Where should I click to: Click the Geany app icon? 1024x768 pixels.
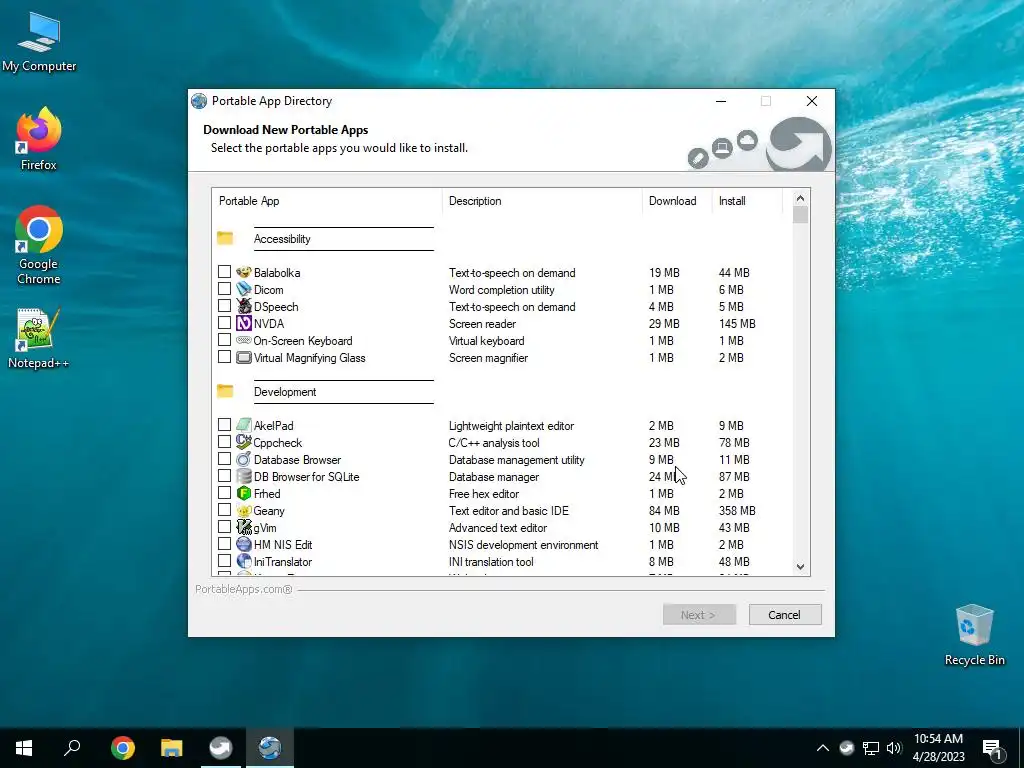coord(244,510)
